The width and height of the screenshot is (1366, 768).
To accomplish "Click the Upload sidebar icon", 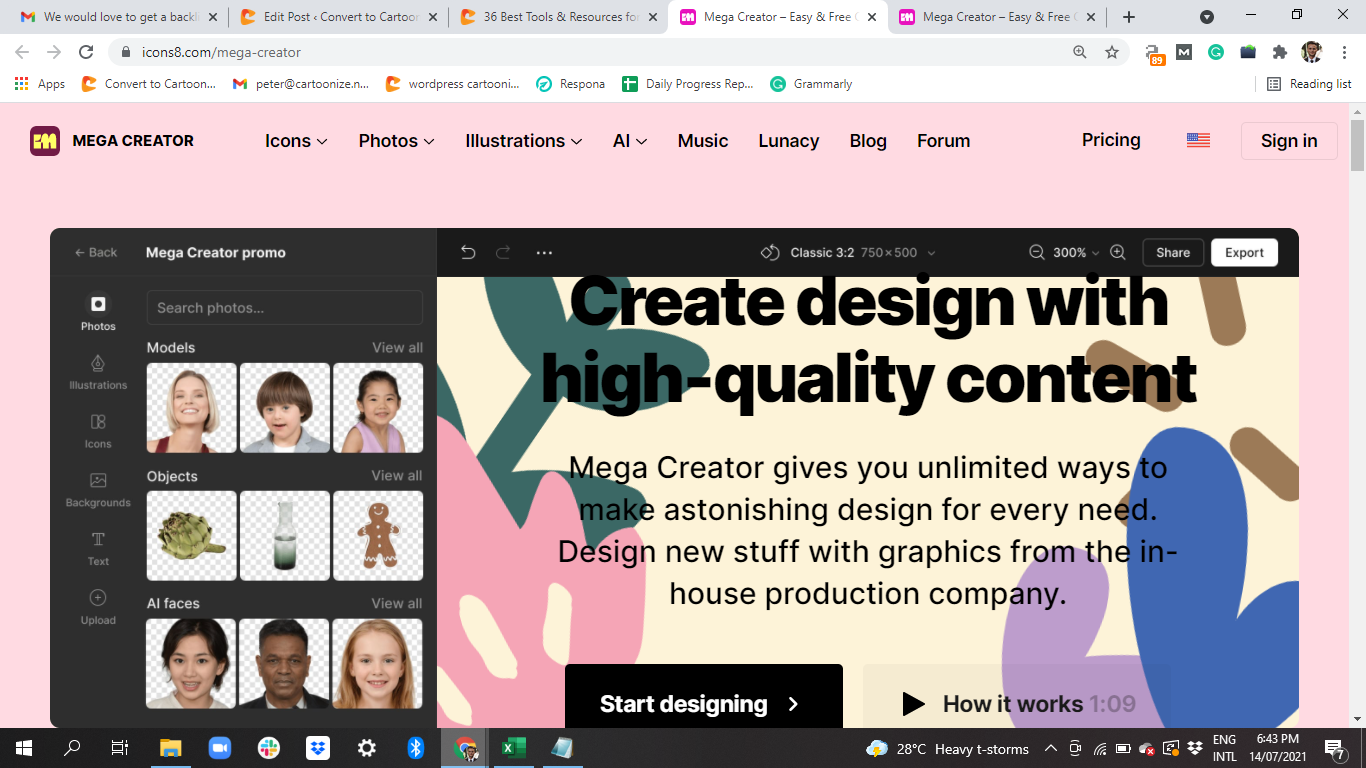I will point(98,598).
